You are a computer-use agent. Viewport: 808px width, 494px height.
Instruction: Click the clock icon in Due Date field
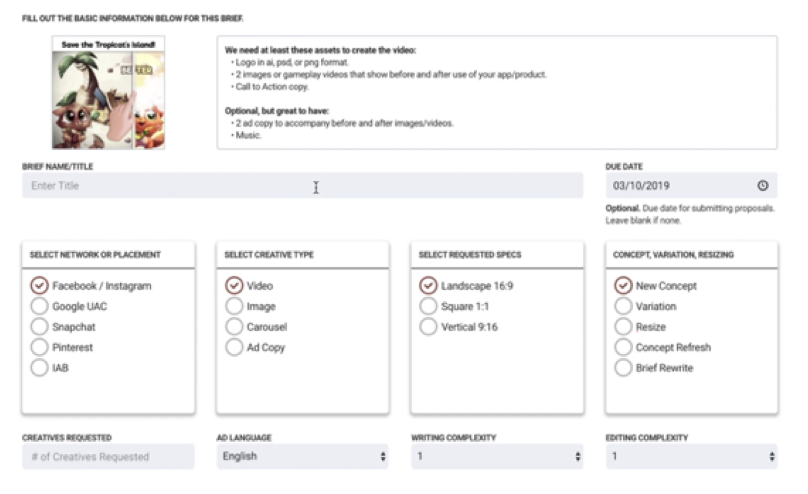pyautogui.click(x=763, y=186)
